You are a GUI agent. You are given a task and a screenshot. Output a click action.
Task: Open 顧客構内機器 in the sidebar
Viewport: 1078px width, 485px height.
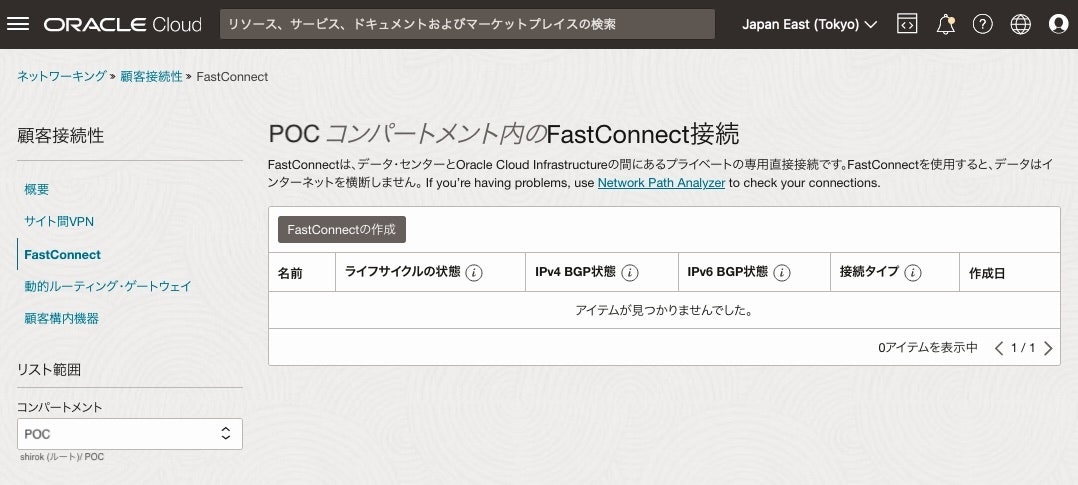click(61, 319)
